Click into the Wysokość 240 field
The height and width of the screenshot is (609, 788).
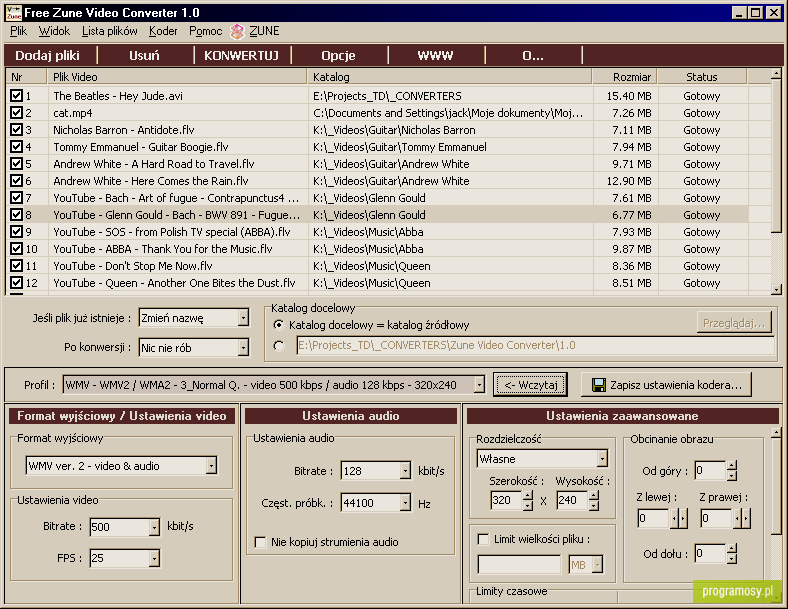click(x=572, y=500)
